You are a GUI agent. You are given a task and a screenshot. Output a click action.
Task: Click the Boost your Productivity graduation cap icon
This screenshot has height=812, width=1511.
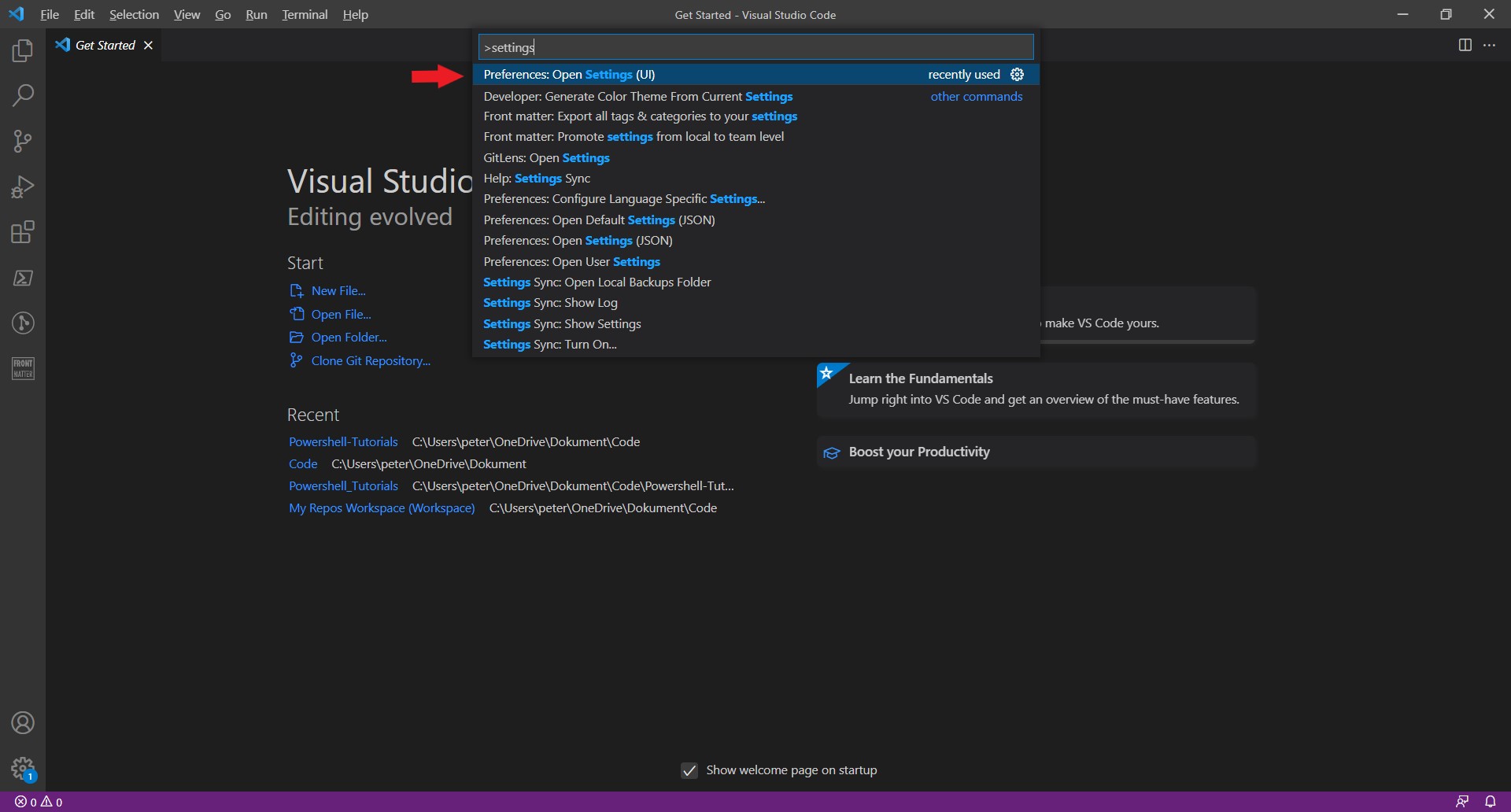click(831, 452)
